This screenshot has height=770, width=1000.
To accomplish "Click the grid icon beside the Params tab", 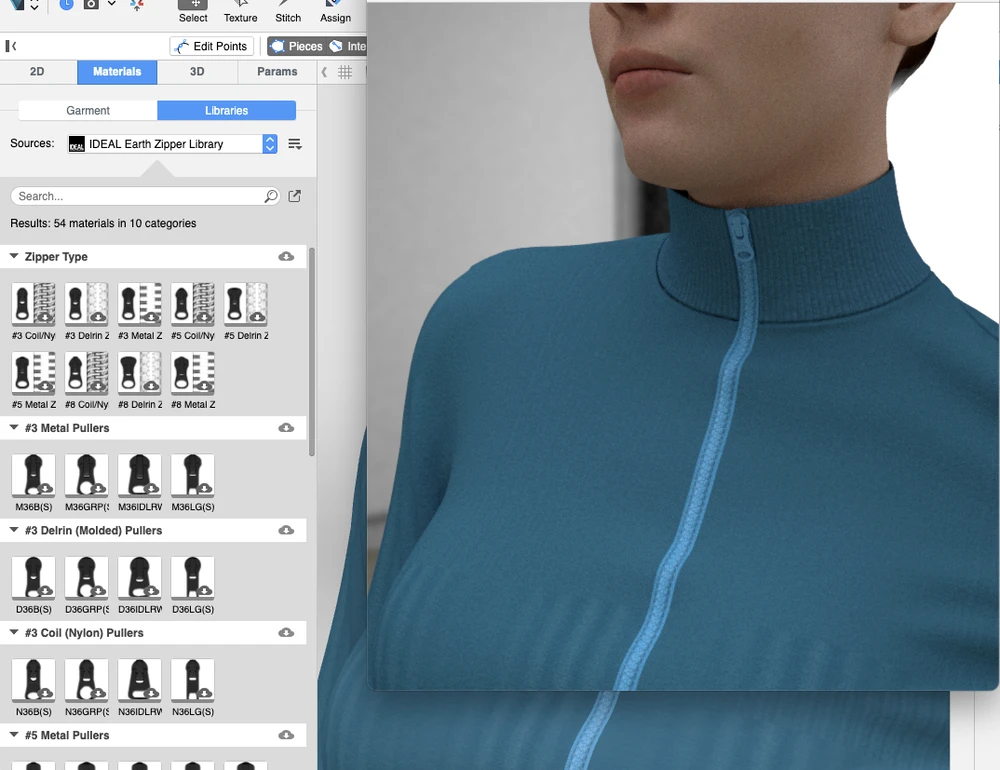I will pos(345,72).
